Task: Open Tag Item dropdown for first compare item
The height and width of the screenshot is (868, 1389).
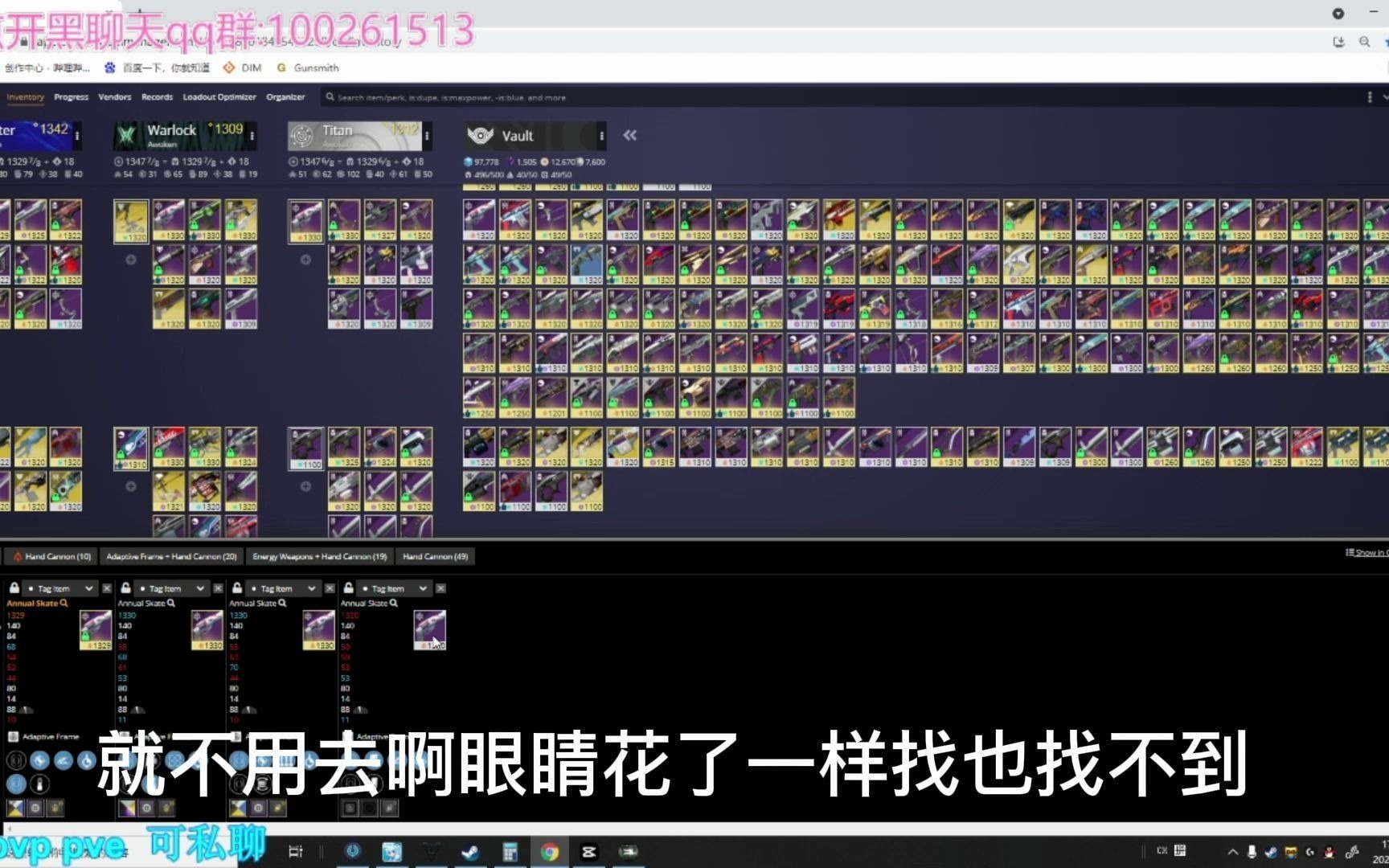Action: point(59,588)
